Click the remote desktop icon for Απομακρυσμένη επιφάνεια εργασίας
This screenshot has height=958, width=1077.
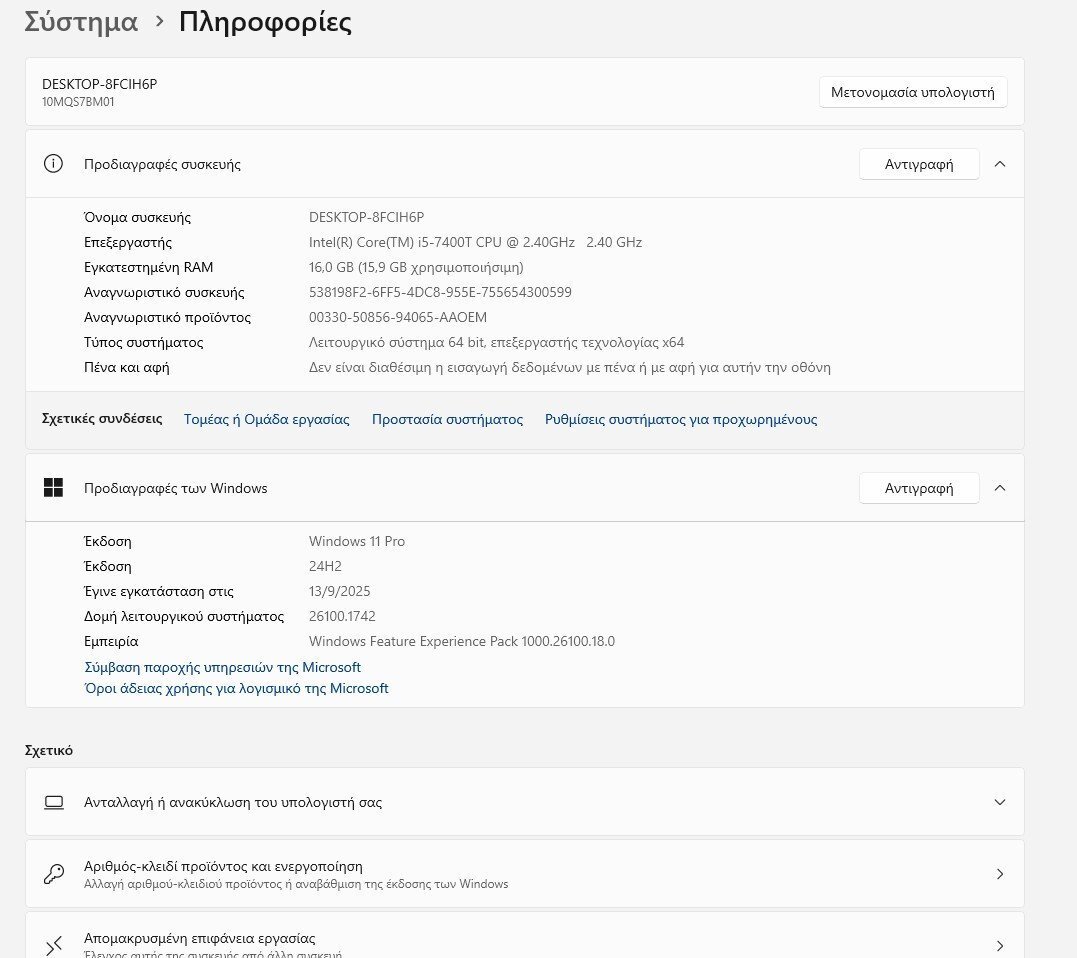click(x=54, y=946)
